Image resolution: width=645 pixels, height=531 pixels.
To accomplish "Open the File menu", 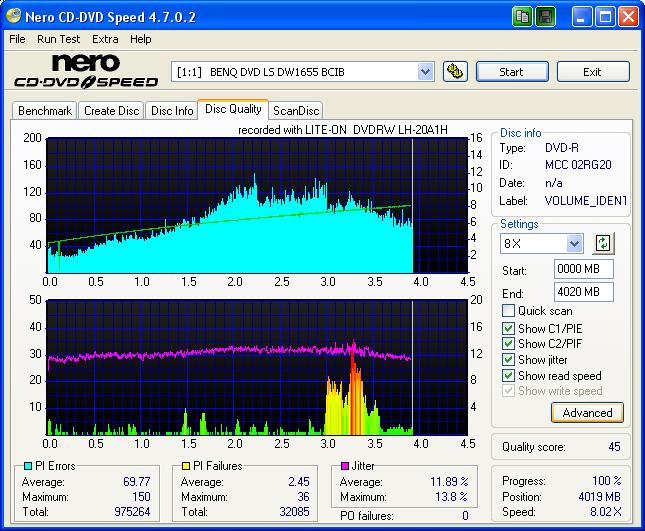I will 17,39.
